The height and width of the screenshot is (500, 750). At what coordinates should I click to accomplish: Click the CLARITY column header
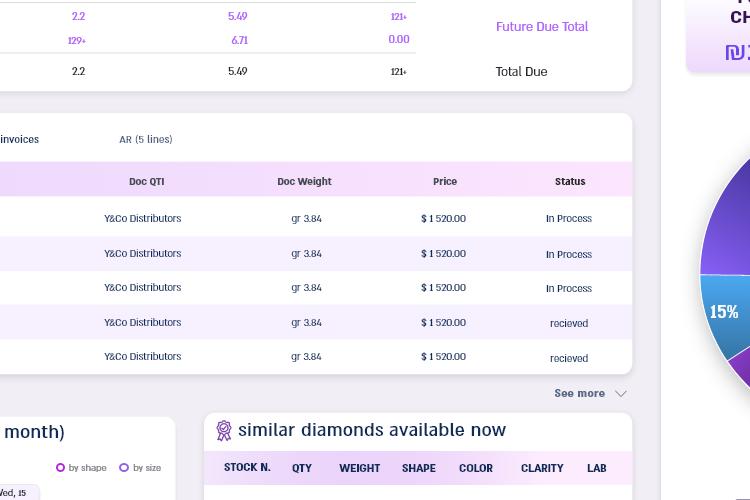[542, 468]
